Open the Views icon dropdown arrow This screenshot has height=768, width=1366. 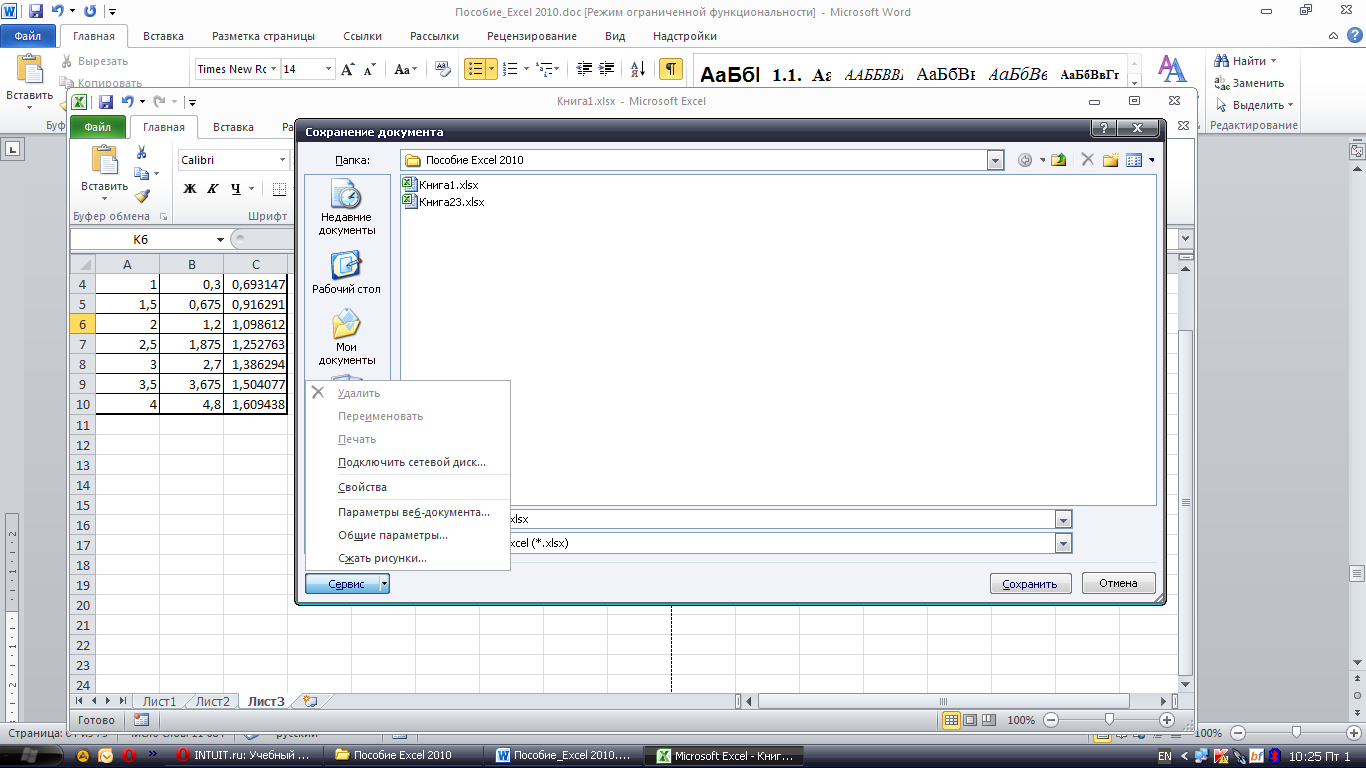(1151, 160)
